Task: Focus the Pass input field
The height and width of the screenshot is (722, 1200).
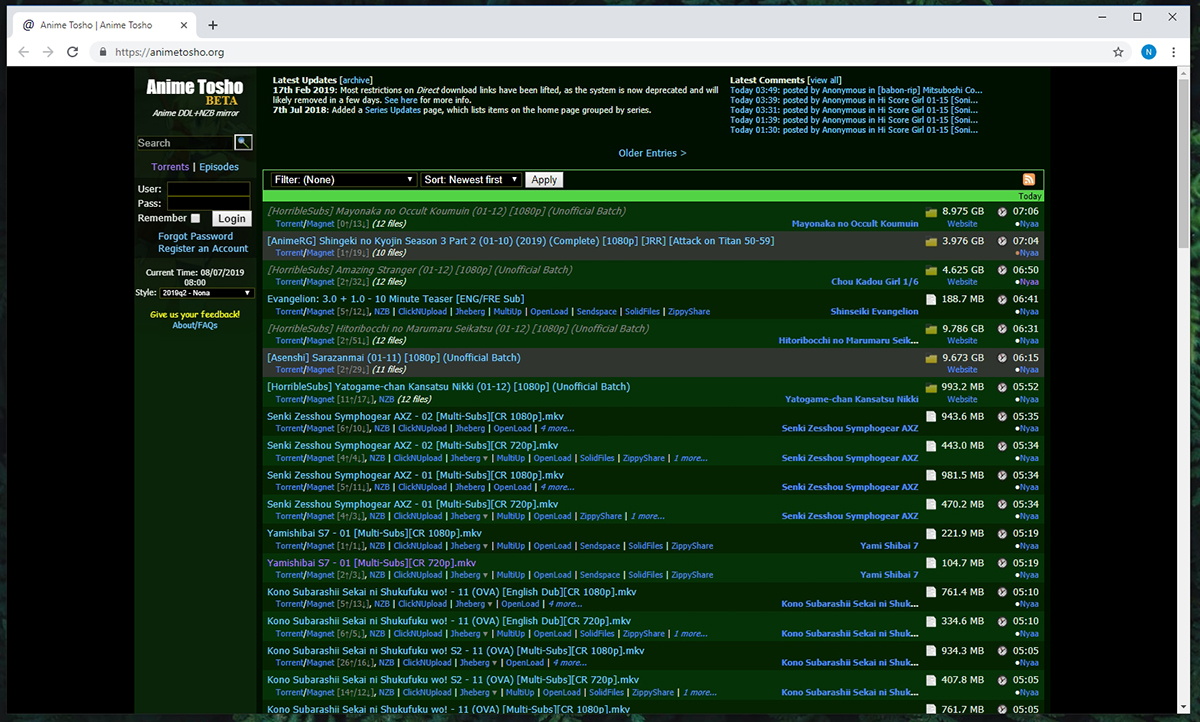Action: [208, 203]
